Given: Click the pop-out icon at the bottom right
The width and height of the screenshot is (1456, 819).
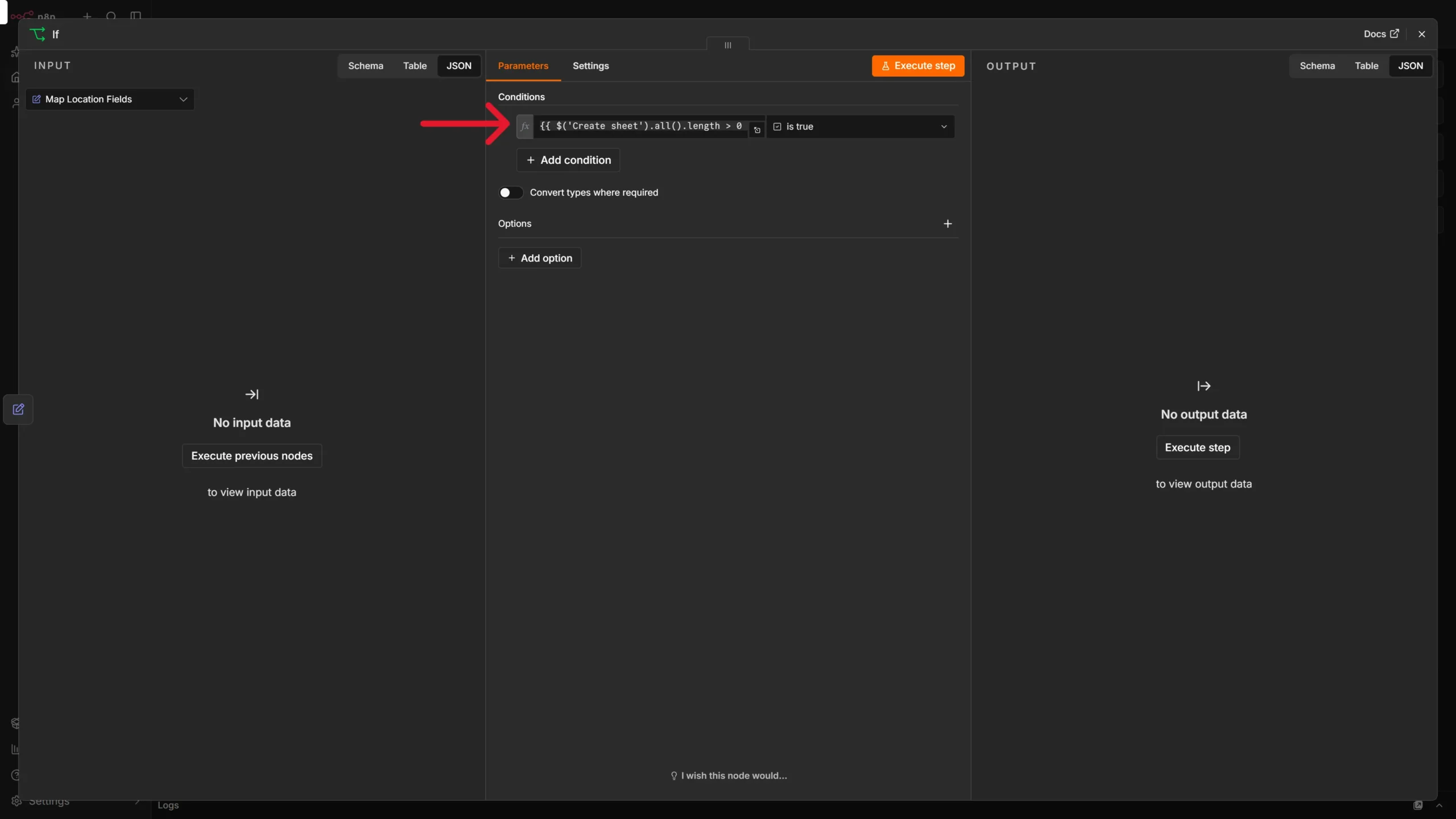Looking at the screenshot, I should 1417,805.
